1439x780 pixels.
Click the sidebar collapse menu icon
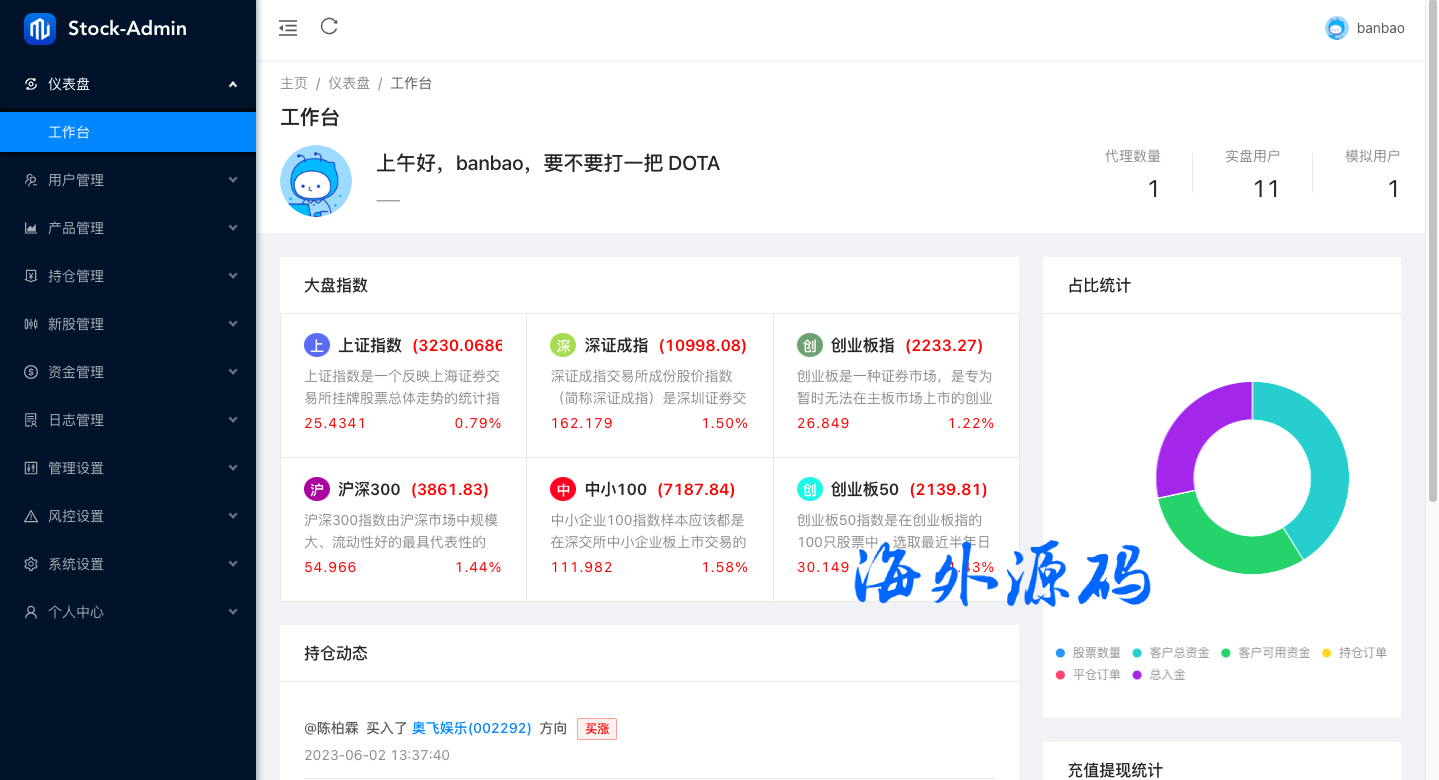[288, 28]
